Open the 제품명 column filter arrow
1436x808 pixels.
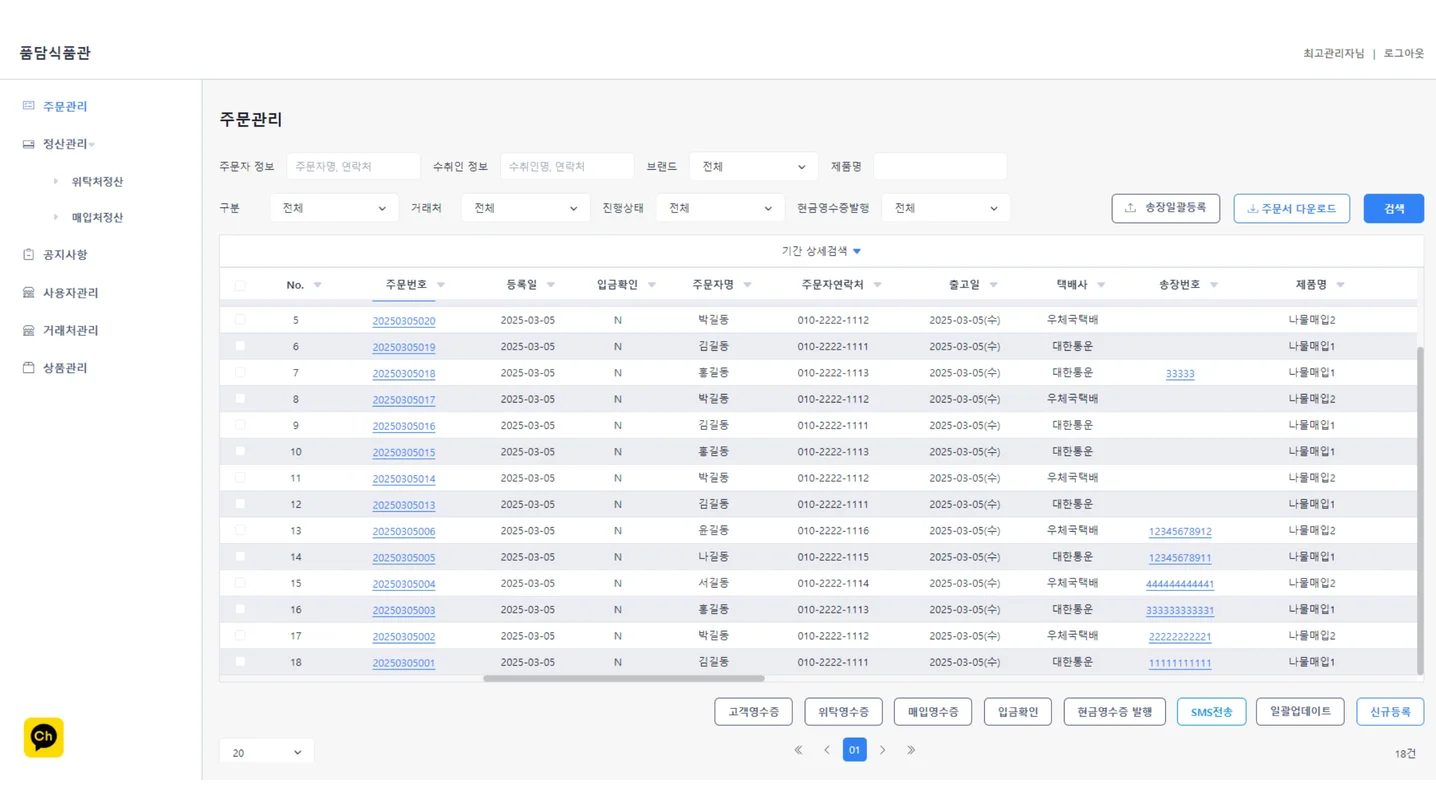pos(1341,285)
